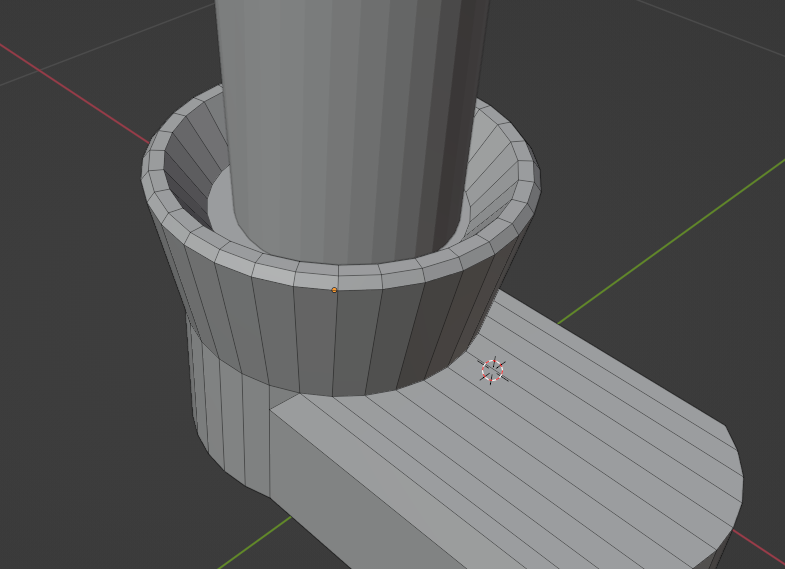Viewport: 785px width, 569px height.
Task: Click the 3D cursor crosshair
Action: pos(493,369)
